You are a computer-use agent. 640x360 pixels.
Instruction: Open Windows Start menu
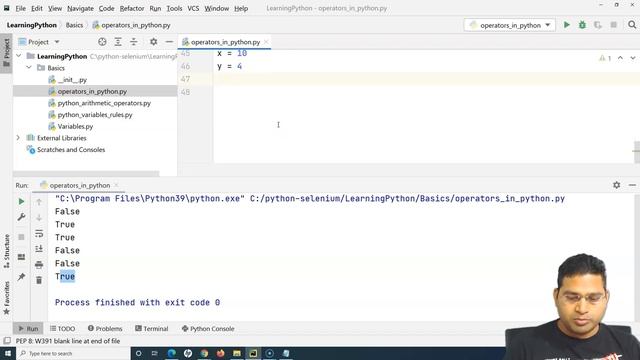(x=7, y=353)
